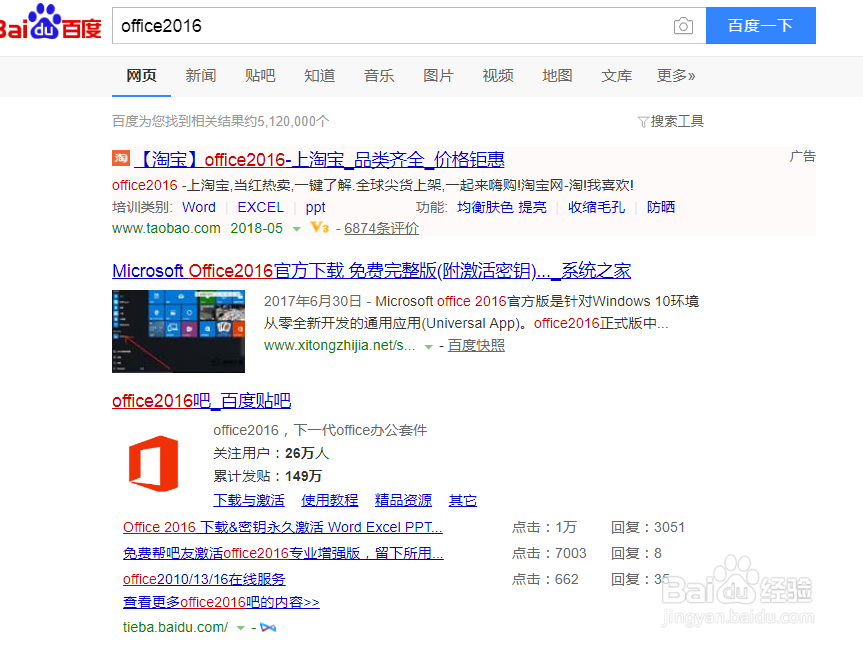Click the 收缩毛孔 link
Screen dimensions: 863x647
[x=597, y=207]
